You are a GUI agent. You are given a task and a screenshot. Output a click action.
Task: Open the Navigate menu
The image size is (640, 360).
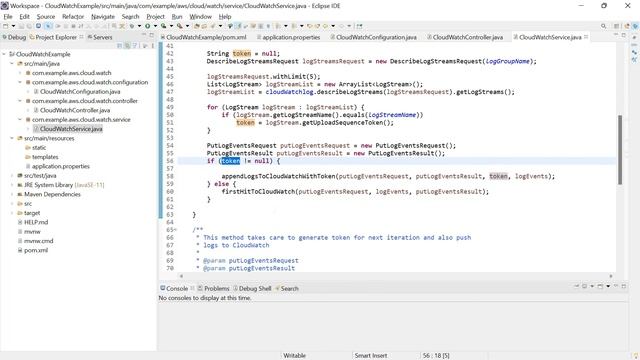point(103,16)
